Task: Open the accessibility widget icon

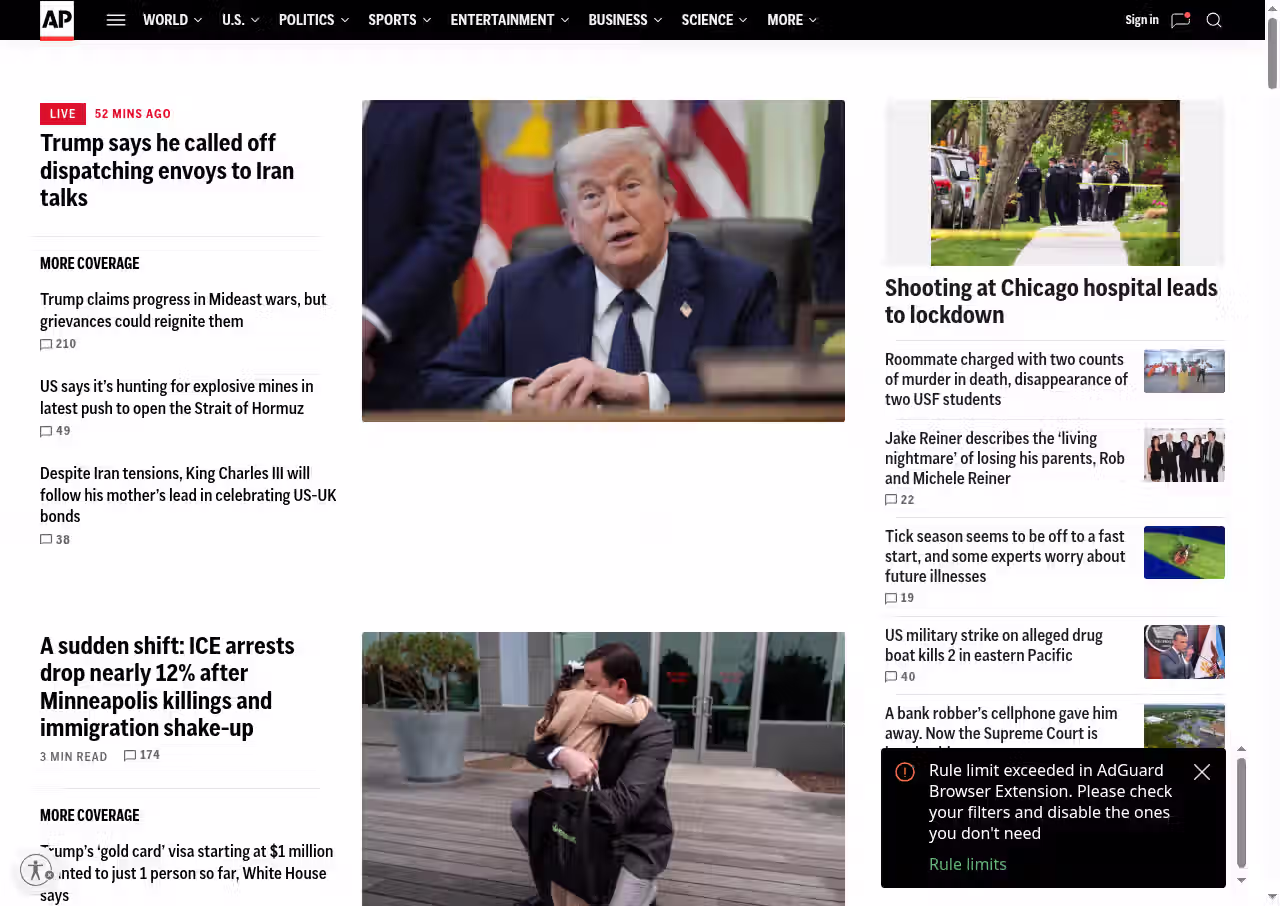Action: (36, 870)
